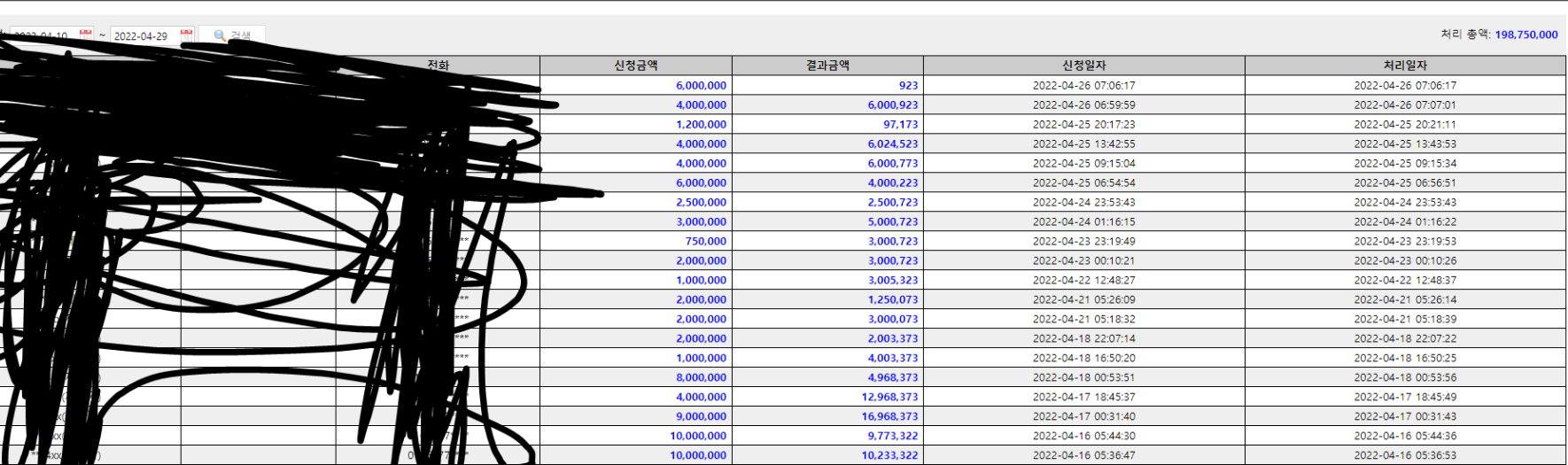Viewport: 1568px width, 465px height.
Task: Sort by the 신청금액 column header
Action: tap(635, 66)
